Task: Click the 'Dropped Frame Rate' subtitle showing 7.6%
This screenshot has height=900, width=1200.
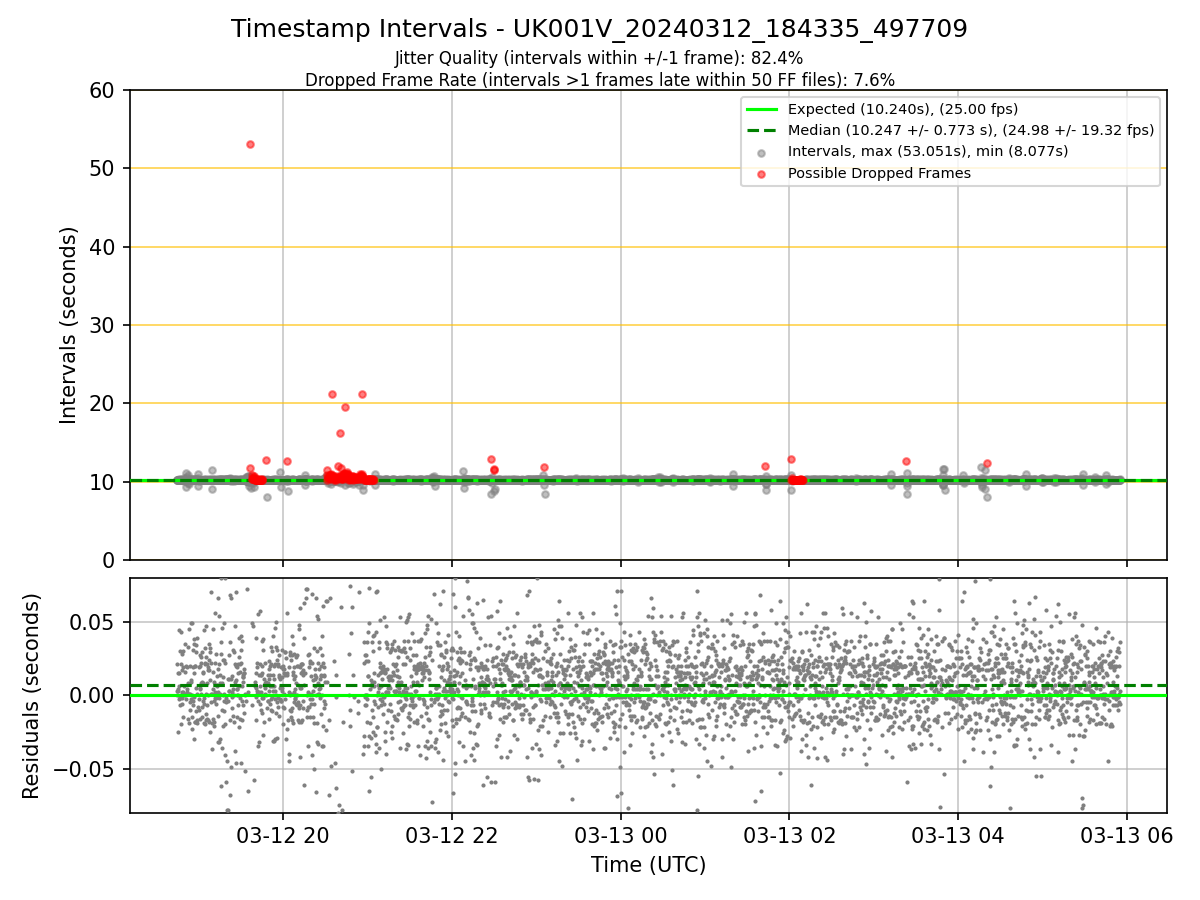Action: click(x=599, y=80)
